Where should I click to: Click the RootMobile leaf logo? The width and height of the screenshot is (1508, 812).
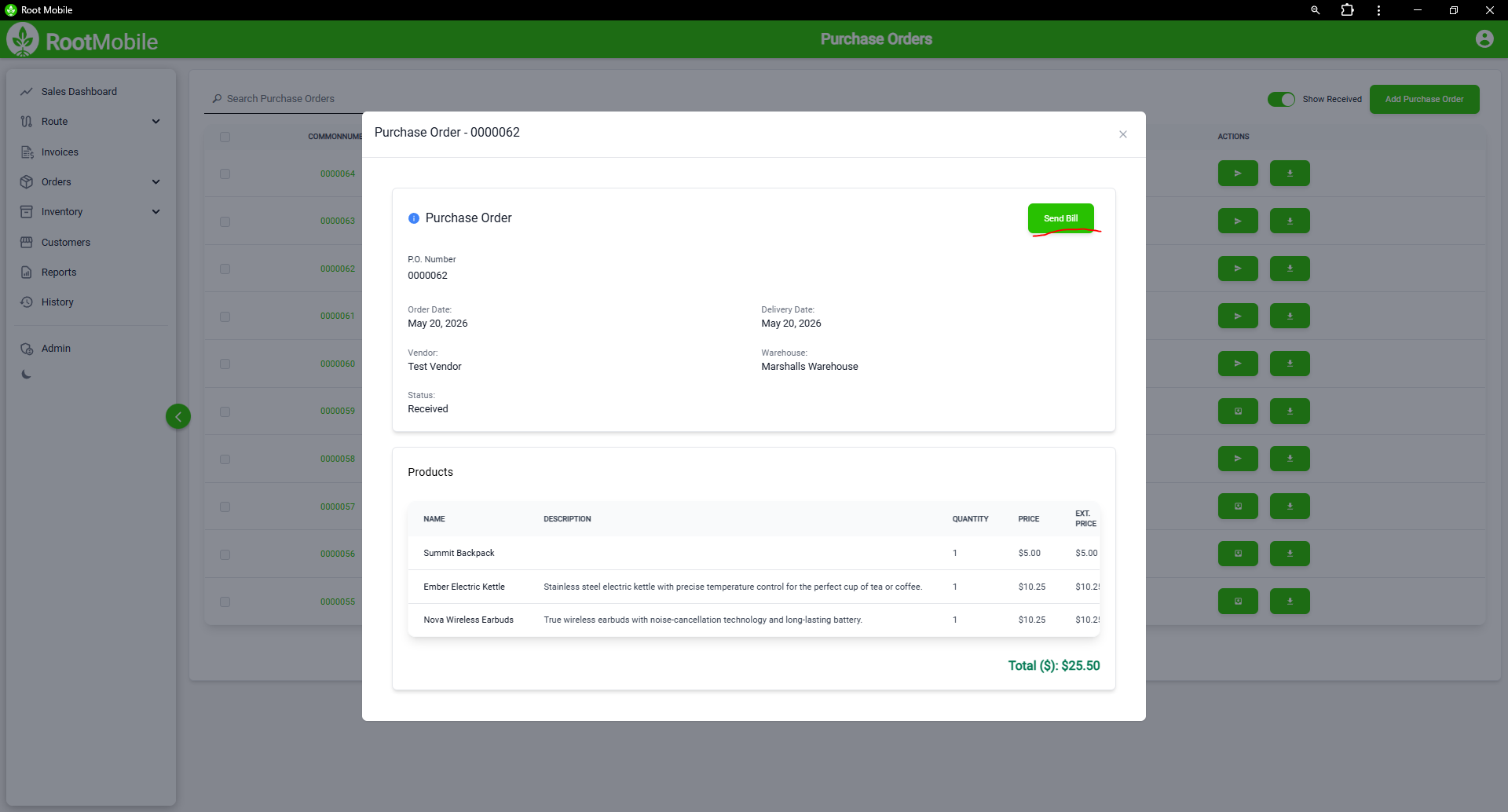click(23, 39)
